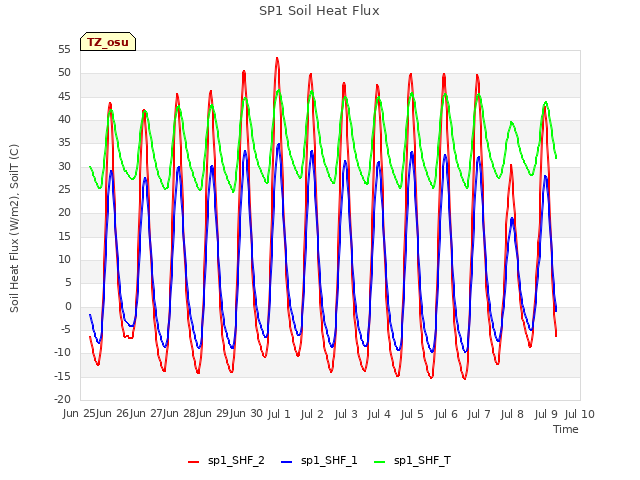The image size is (640, 480).
Task: Click the Time x-axis title
Action: [566, 429]
